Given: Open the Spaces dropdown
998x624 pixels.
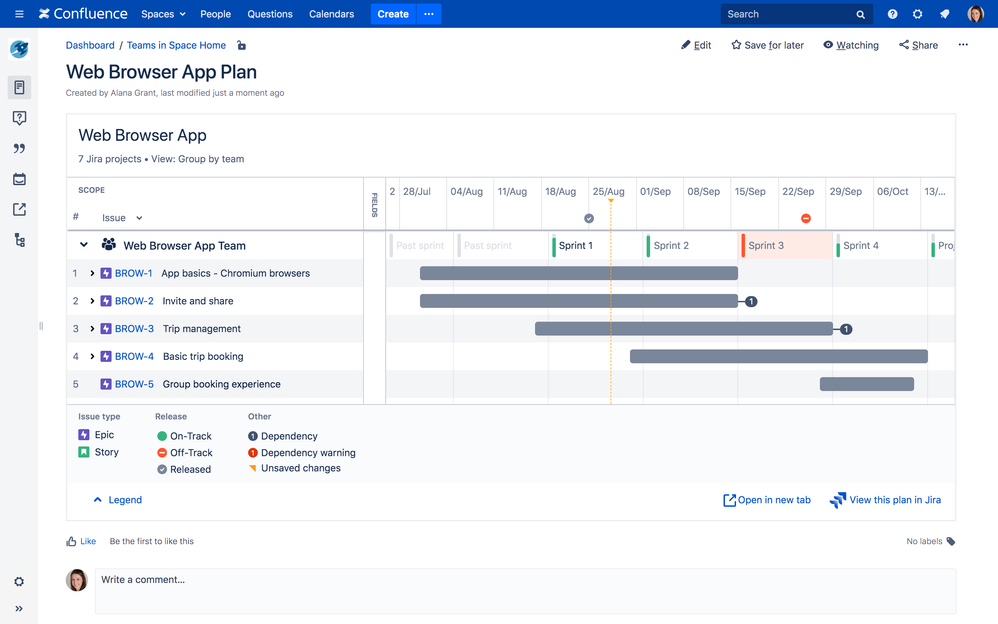Looking at the screenshot, I should pos(163,14).
